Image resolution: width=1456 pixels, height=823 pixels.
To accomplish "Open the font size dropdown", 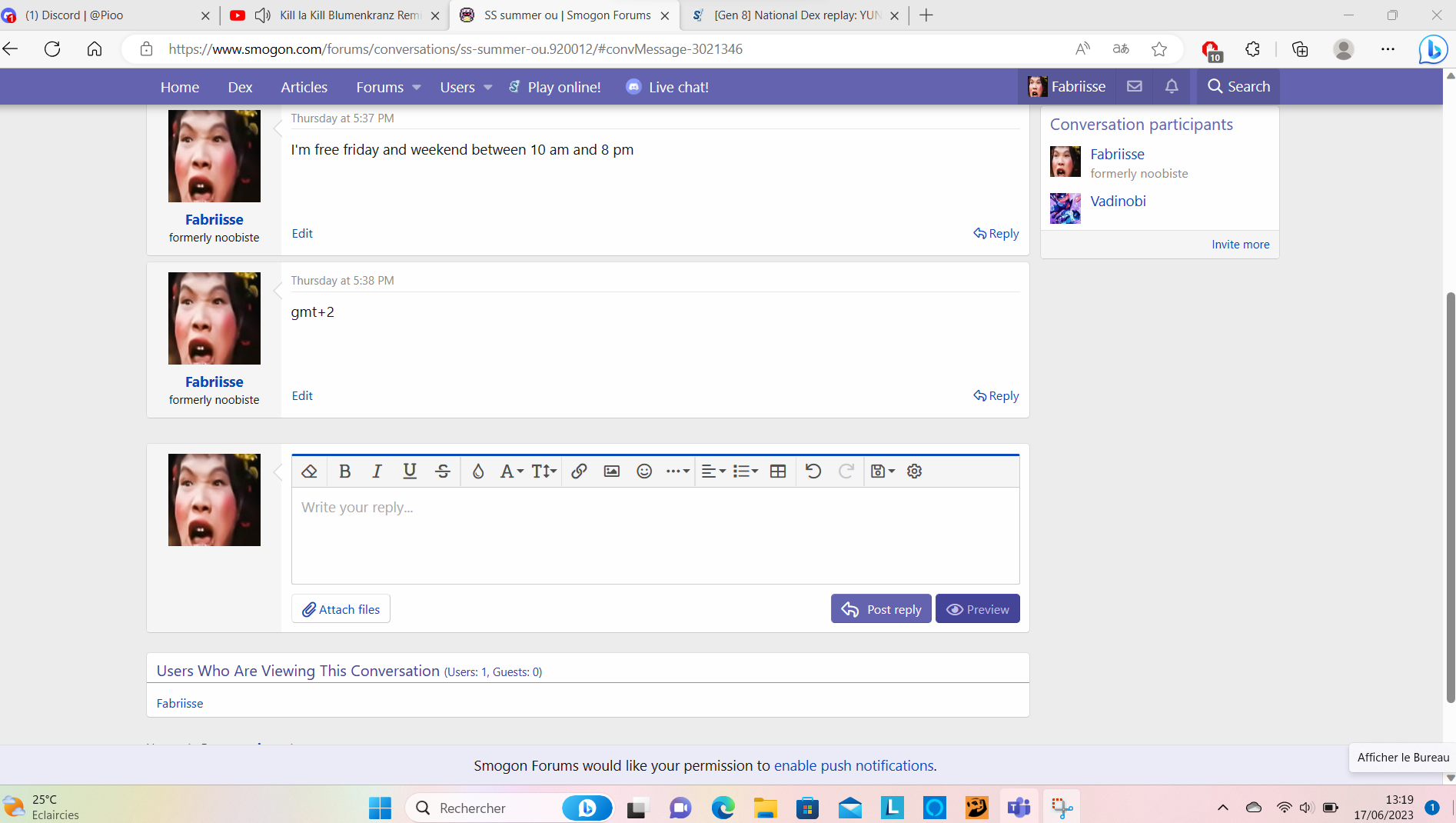I will click(544, 471).
